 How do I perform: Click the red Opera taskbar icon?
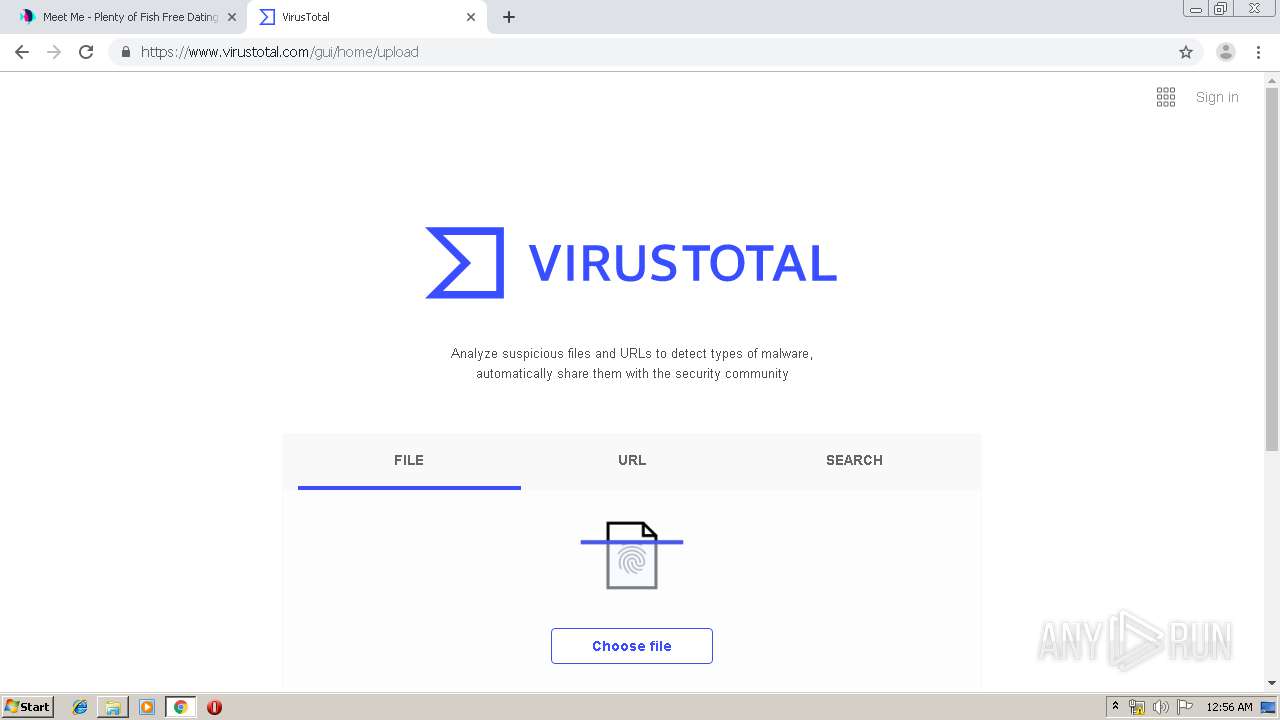pos(214,707)
